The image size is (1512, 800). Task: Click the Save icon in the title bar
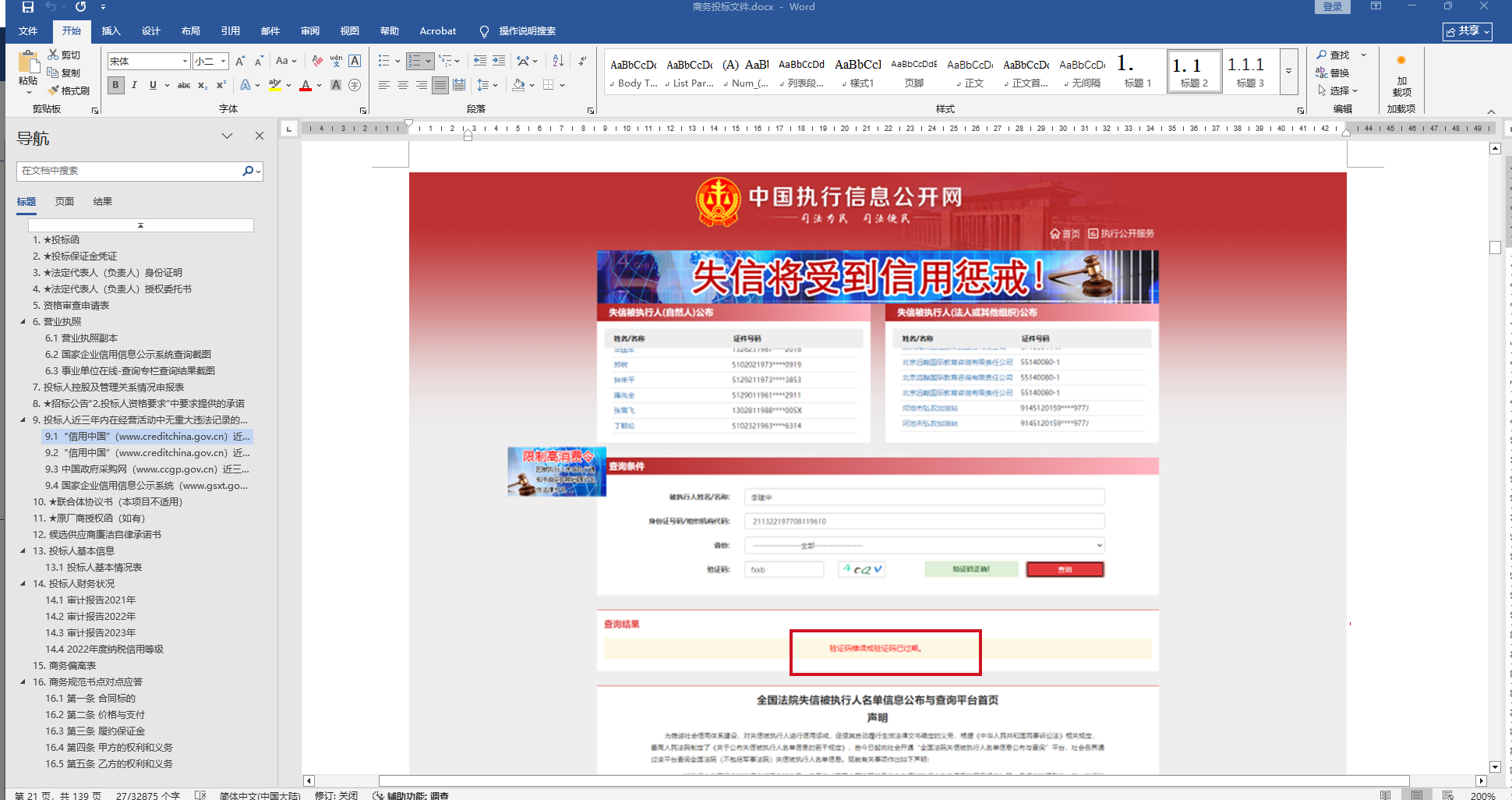[28, 7]
